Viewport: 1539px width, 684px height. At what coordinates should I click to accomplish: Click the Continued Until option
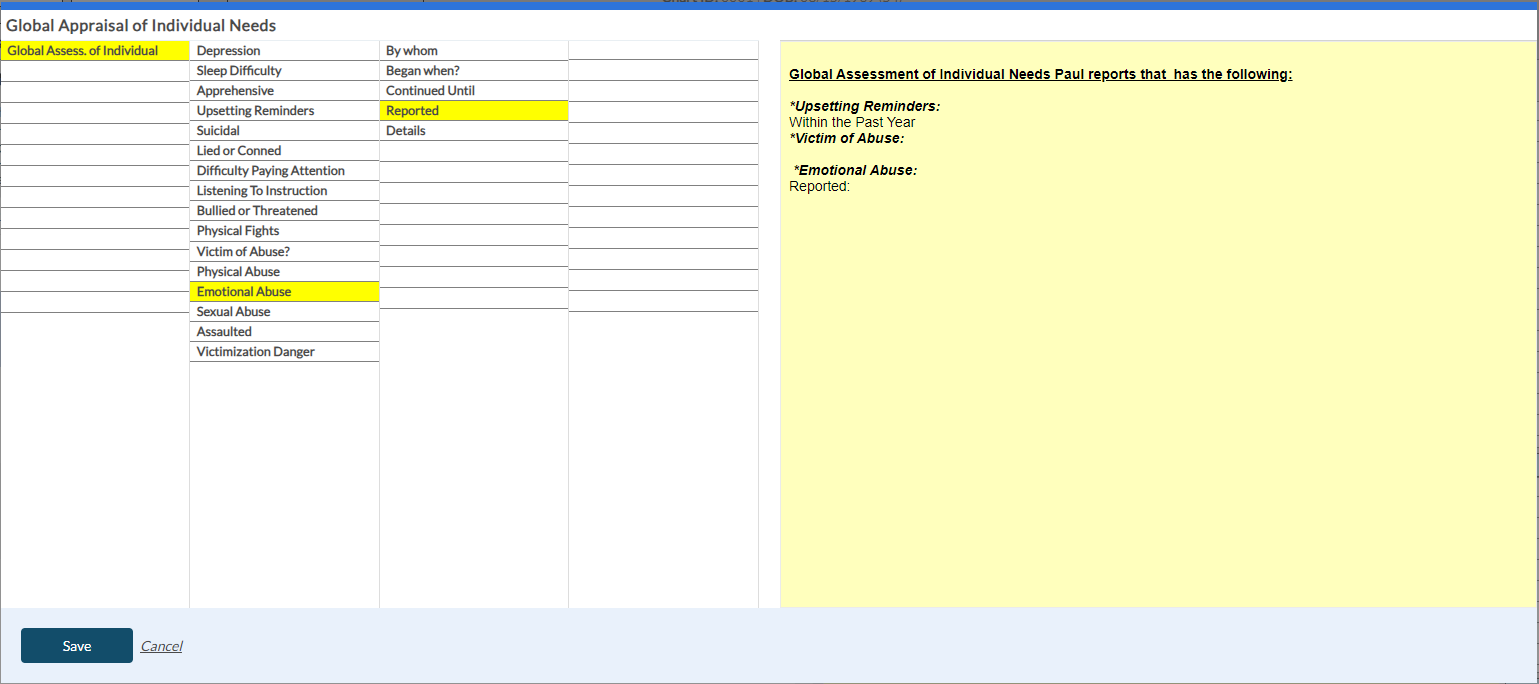tap(430, 91)
